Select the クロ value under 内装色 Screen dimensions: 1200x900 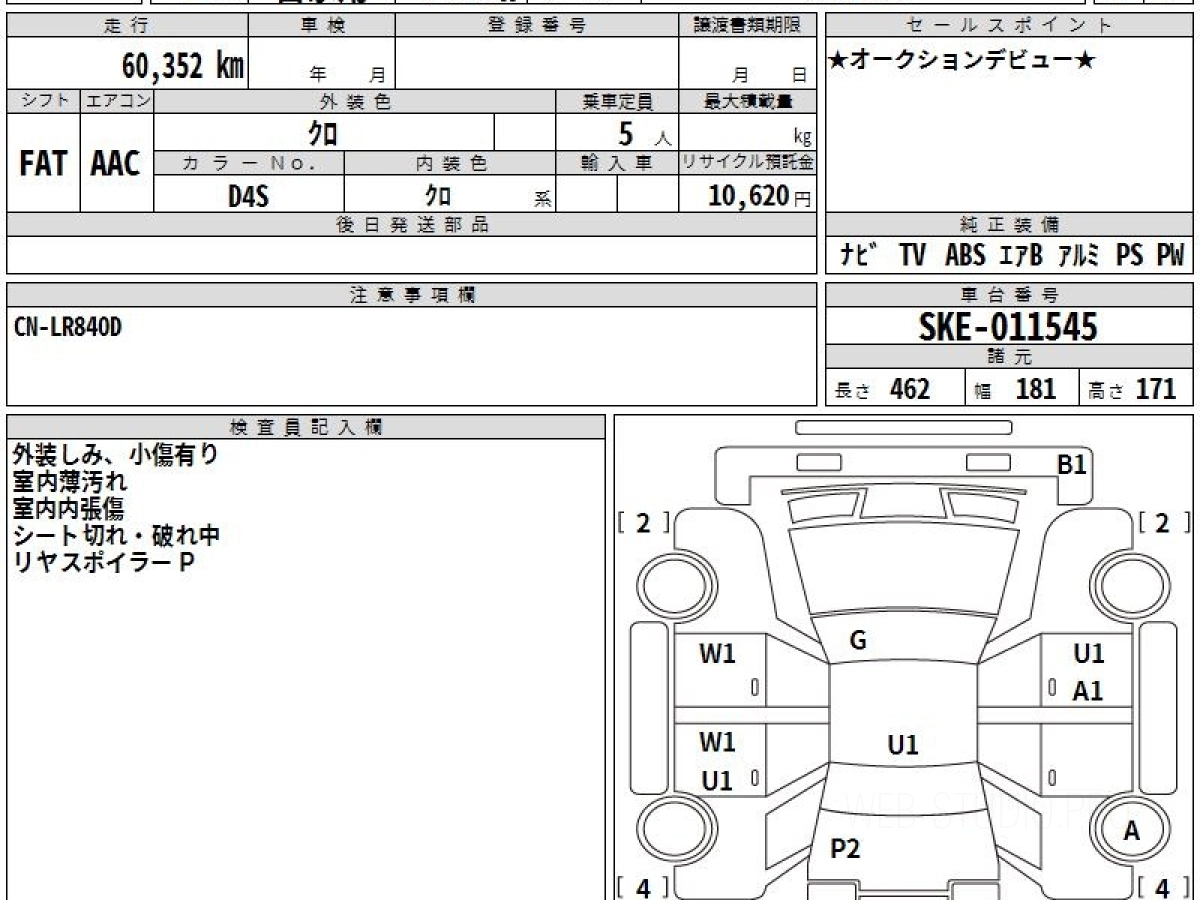coord(437,195)
